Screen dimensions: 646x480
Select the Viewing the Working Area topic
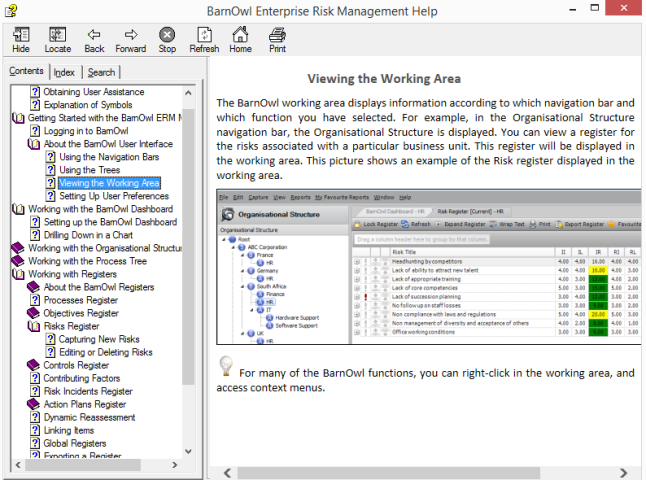pyautogui.click(x=109, y=183)
